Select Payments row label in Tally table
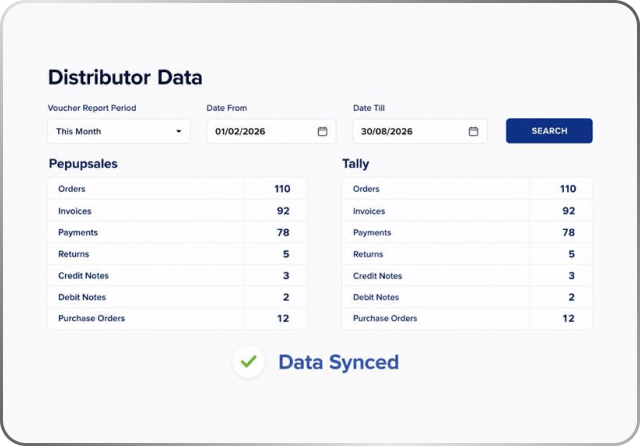Image resolution: width=640 pixels, height=446 pixels. pos(372,233)
